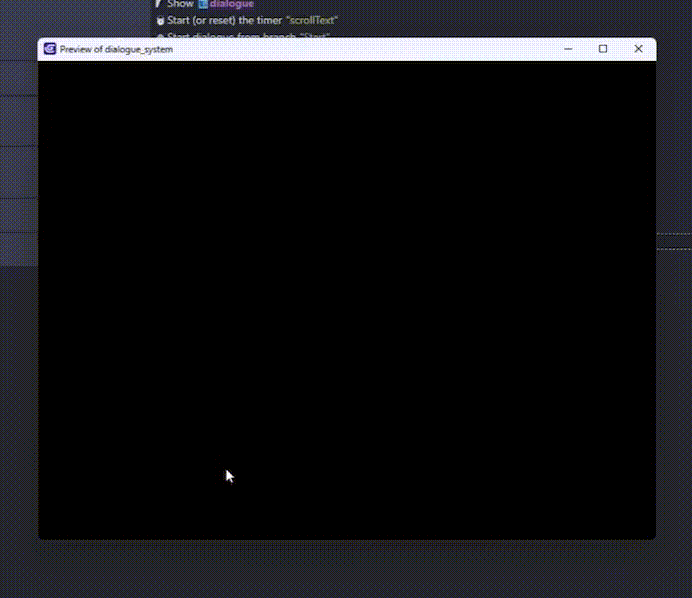Close the Preview of dialogue_system window
This screenshot has height=598, width=692.
pos(638,49)
